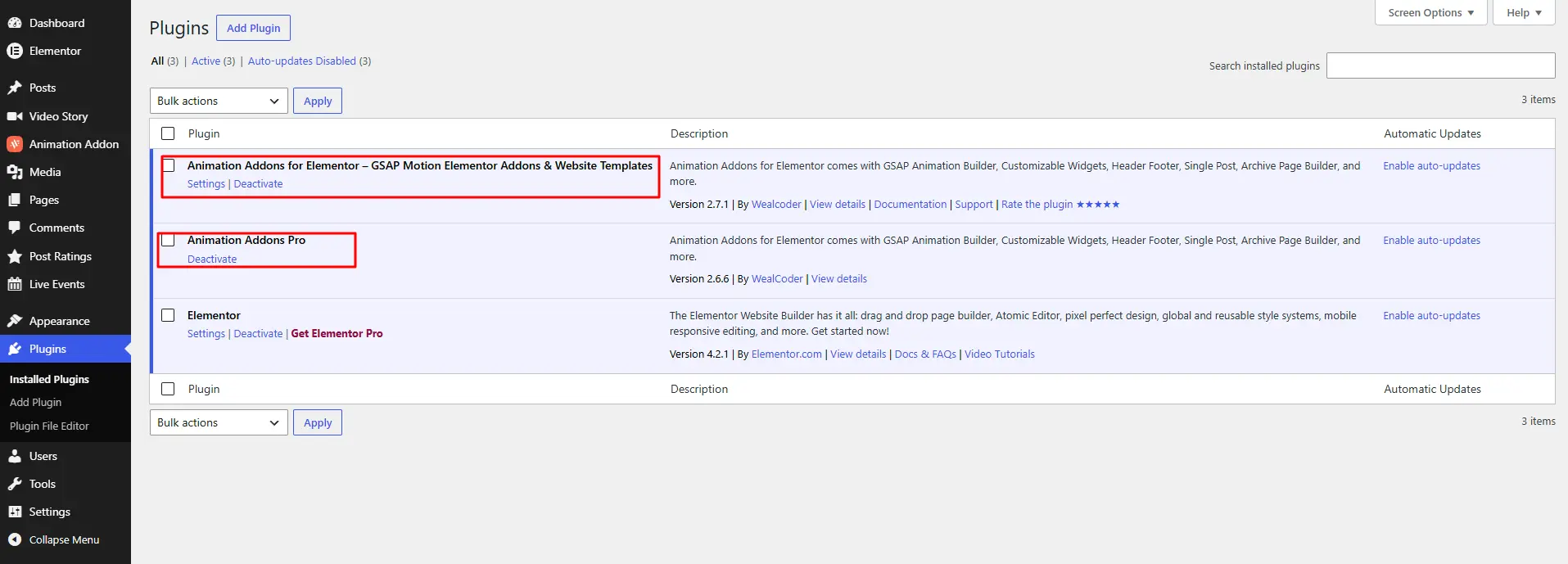
Task: Filter by Auto-updates Disabled
Action: [302, 61]
